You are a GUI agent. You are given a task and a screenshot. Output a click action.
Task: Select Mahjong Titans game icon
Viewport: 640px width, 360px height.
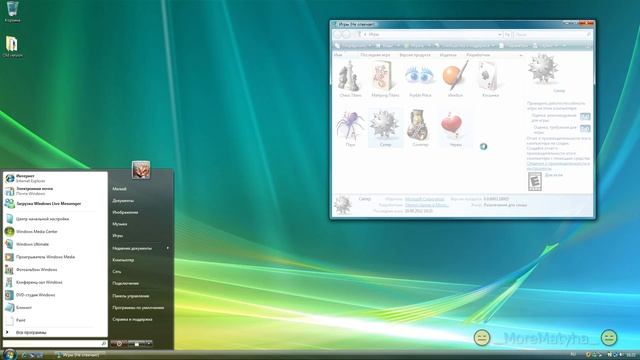tap(385, 79)
